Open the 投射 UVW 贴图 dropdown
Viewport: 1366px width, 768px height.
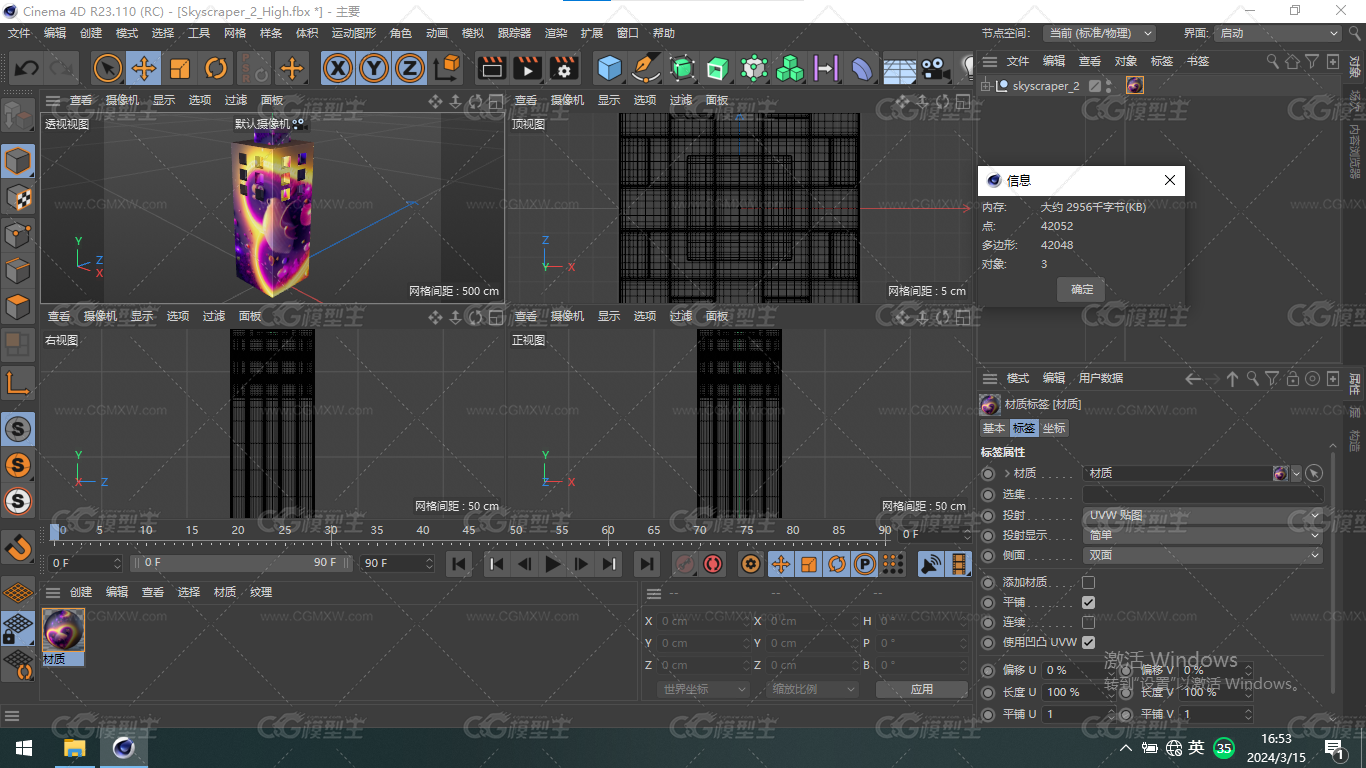(1203, 515)
